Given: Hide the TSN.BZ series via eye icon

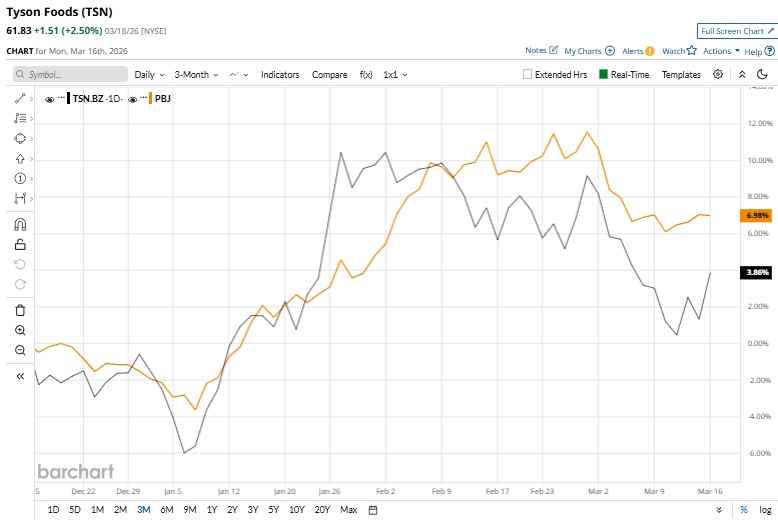Looking at the screenshot, I should pos(50,99).
